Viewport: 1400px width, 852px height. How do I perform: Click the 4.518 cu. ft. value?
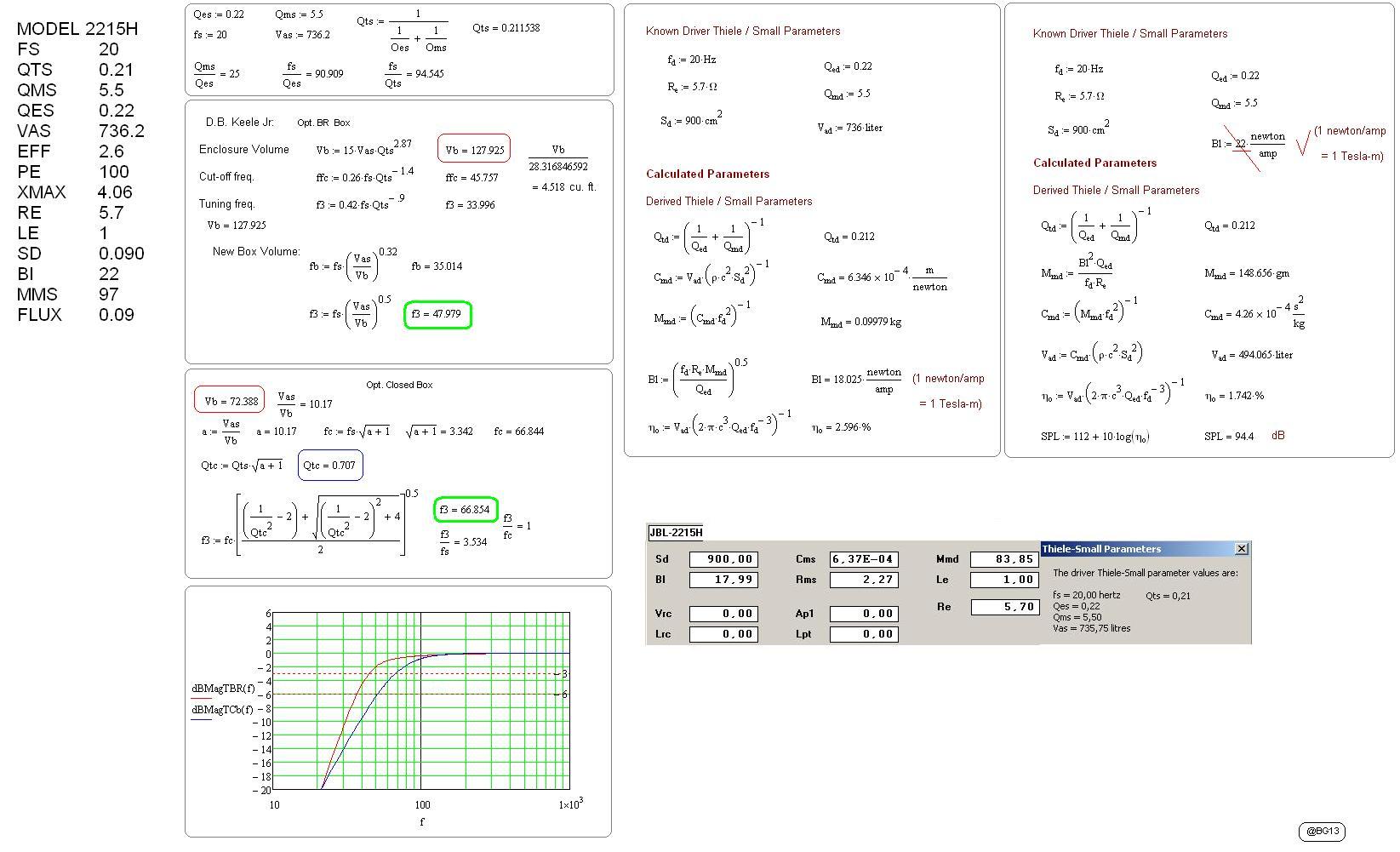pyautogui.click(x=564, y=187)
